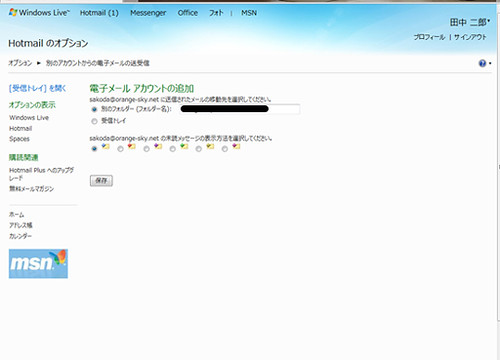Click the 保存 save button

pyautogui.click(x=101, y=181)
